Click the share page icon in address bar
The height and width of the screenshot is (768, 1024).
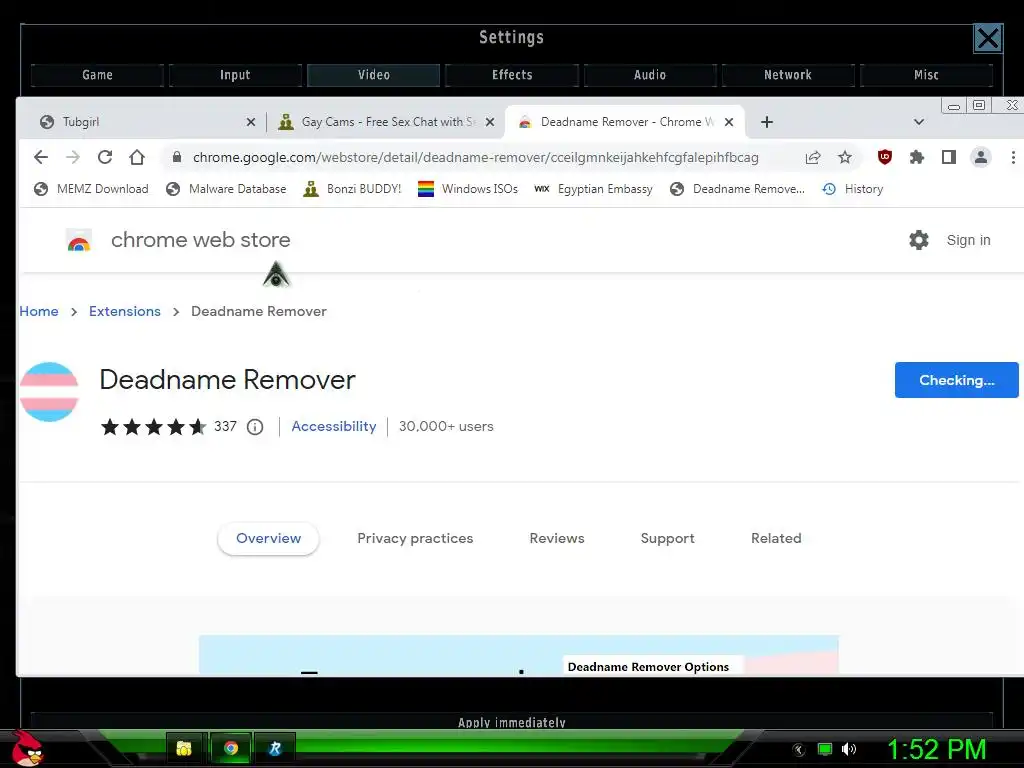[x=813, y=157]
